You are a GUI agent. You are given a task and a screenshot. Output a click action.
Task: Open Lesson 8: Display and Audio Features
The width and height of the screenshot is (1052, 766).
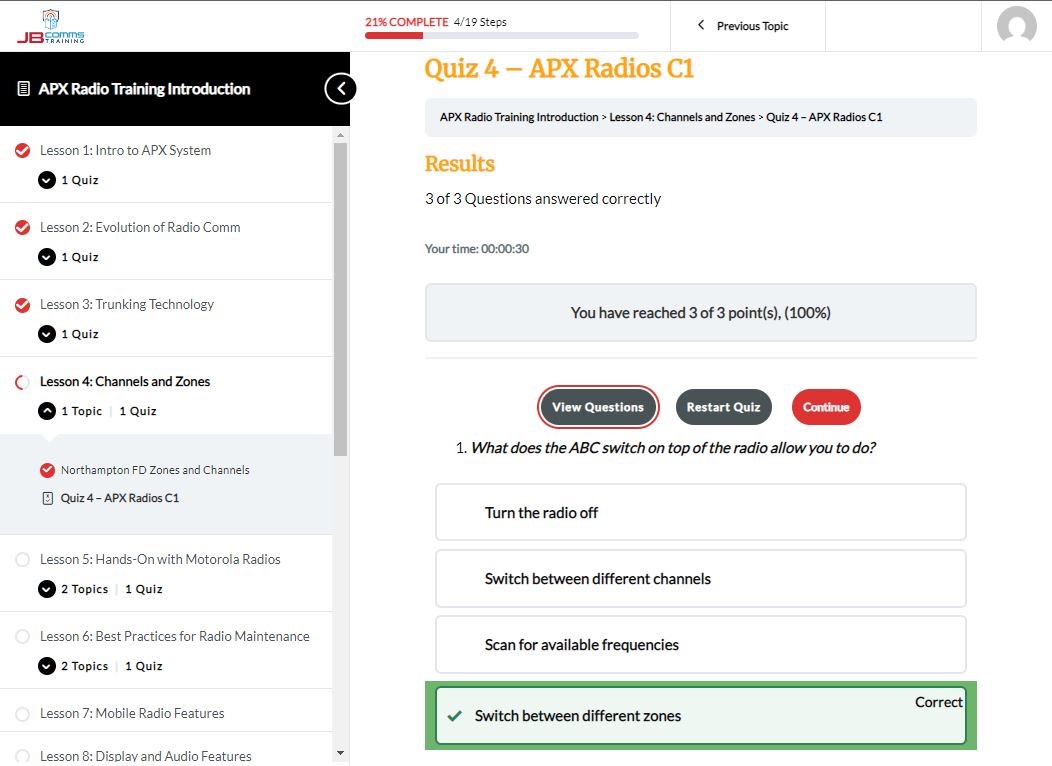(x=146, y=756)
